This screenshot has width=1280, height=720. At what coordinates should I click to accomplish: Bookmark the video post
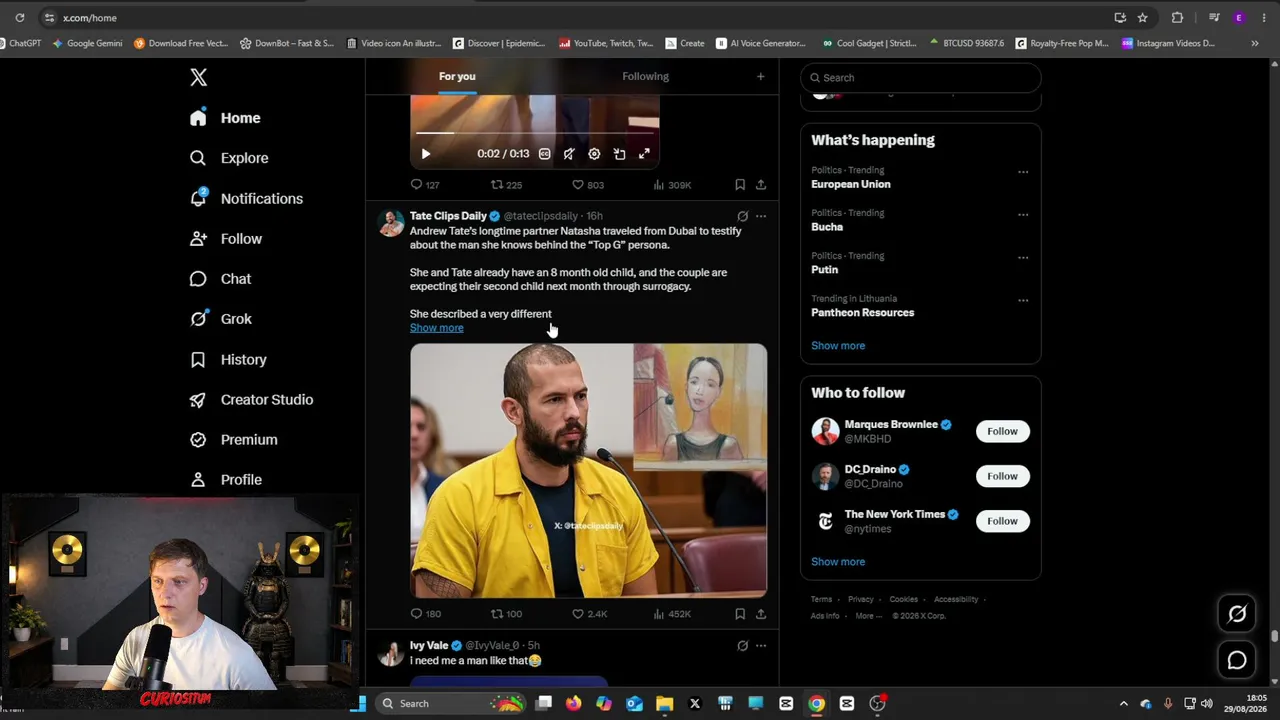(x=740, y=185)
